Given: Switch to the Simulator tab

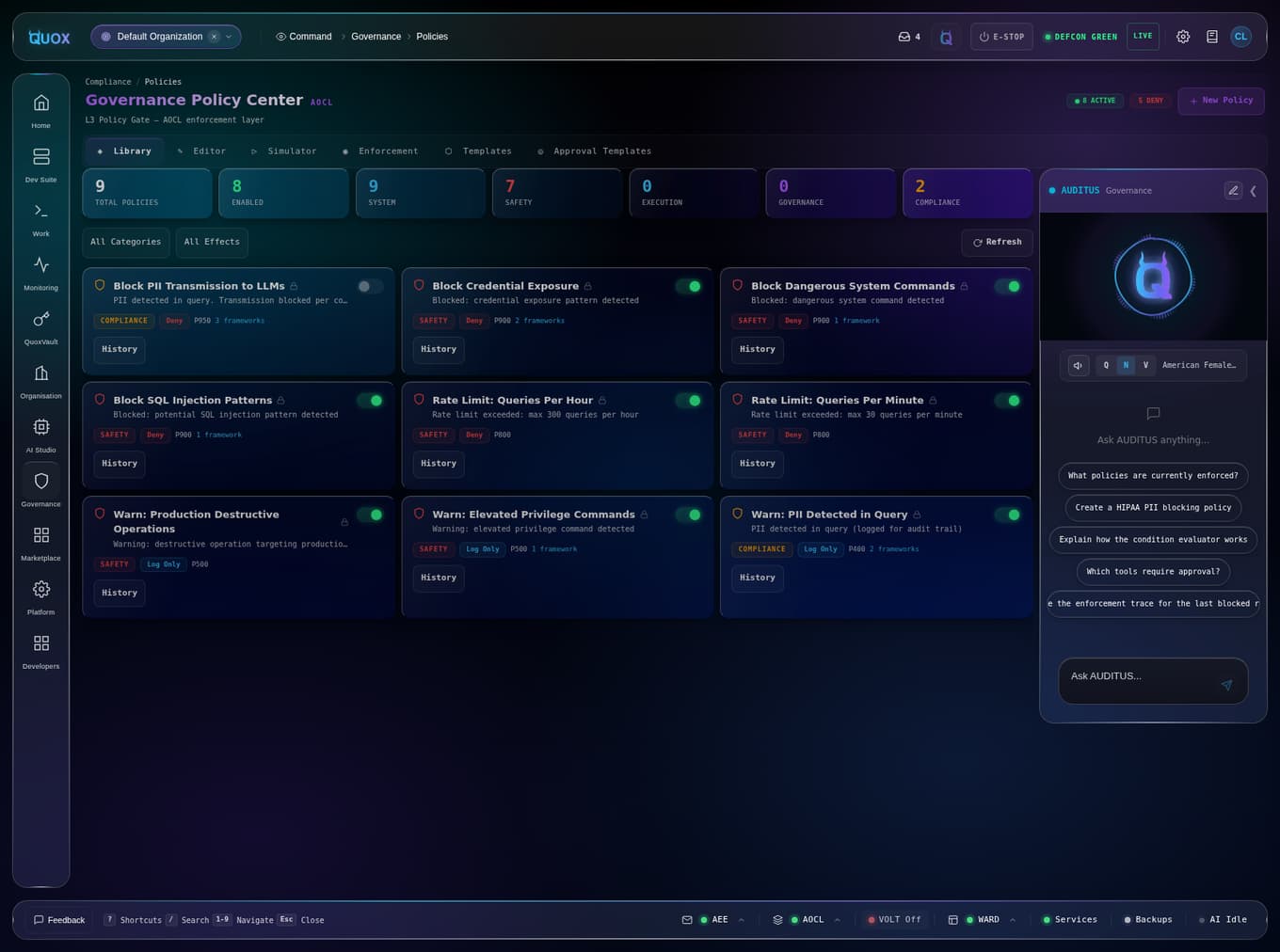Looking at the screenshot, I should click(x=284, y=151).
